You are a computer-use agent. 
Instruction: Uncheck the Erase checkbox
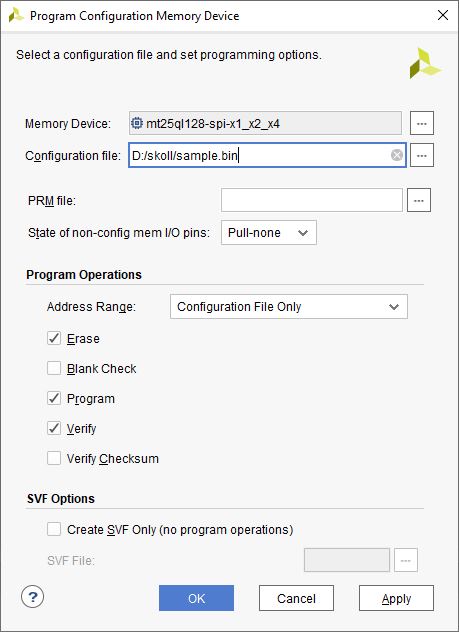click(54, 338)
